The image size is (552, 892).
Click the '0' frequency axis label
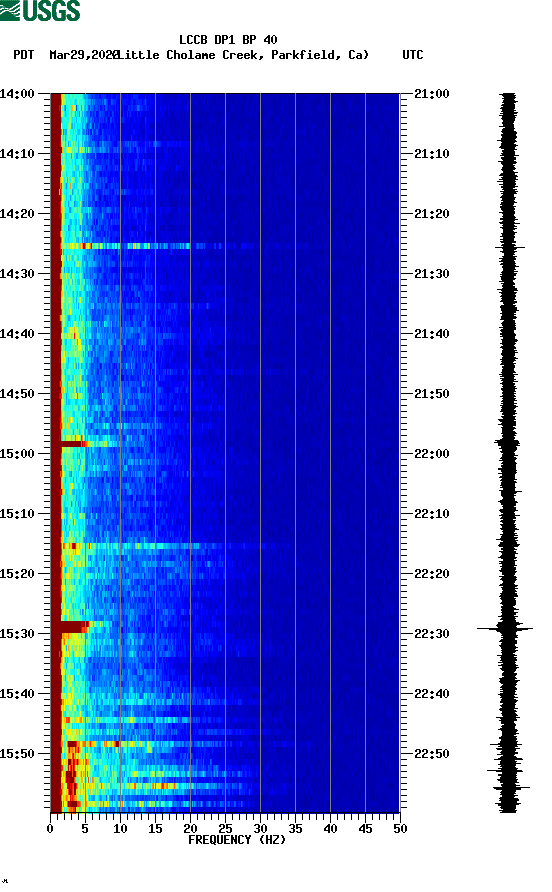pyautogui.click(x=50, y=829)
